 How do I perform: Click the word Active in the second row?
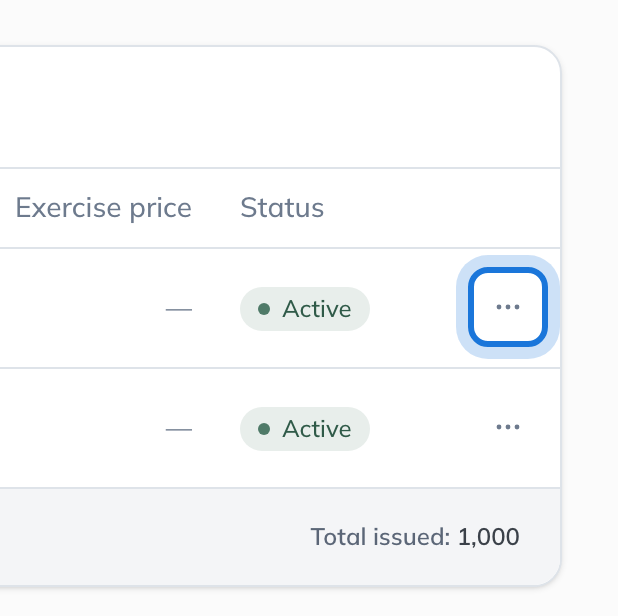tap(316, 429)
